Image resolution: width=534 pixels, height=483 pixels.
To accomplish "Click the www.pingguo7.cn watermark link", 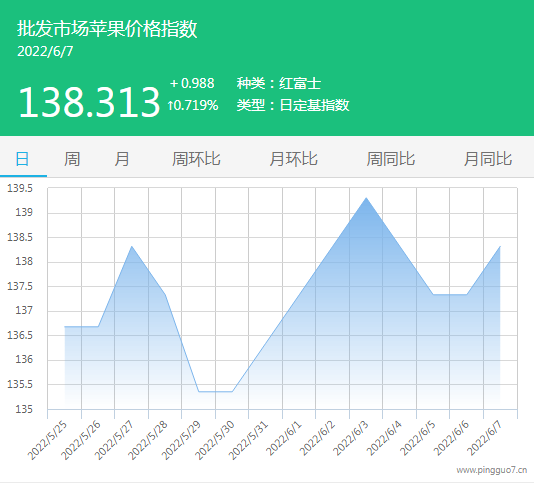I will click(x=491, y=470).
